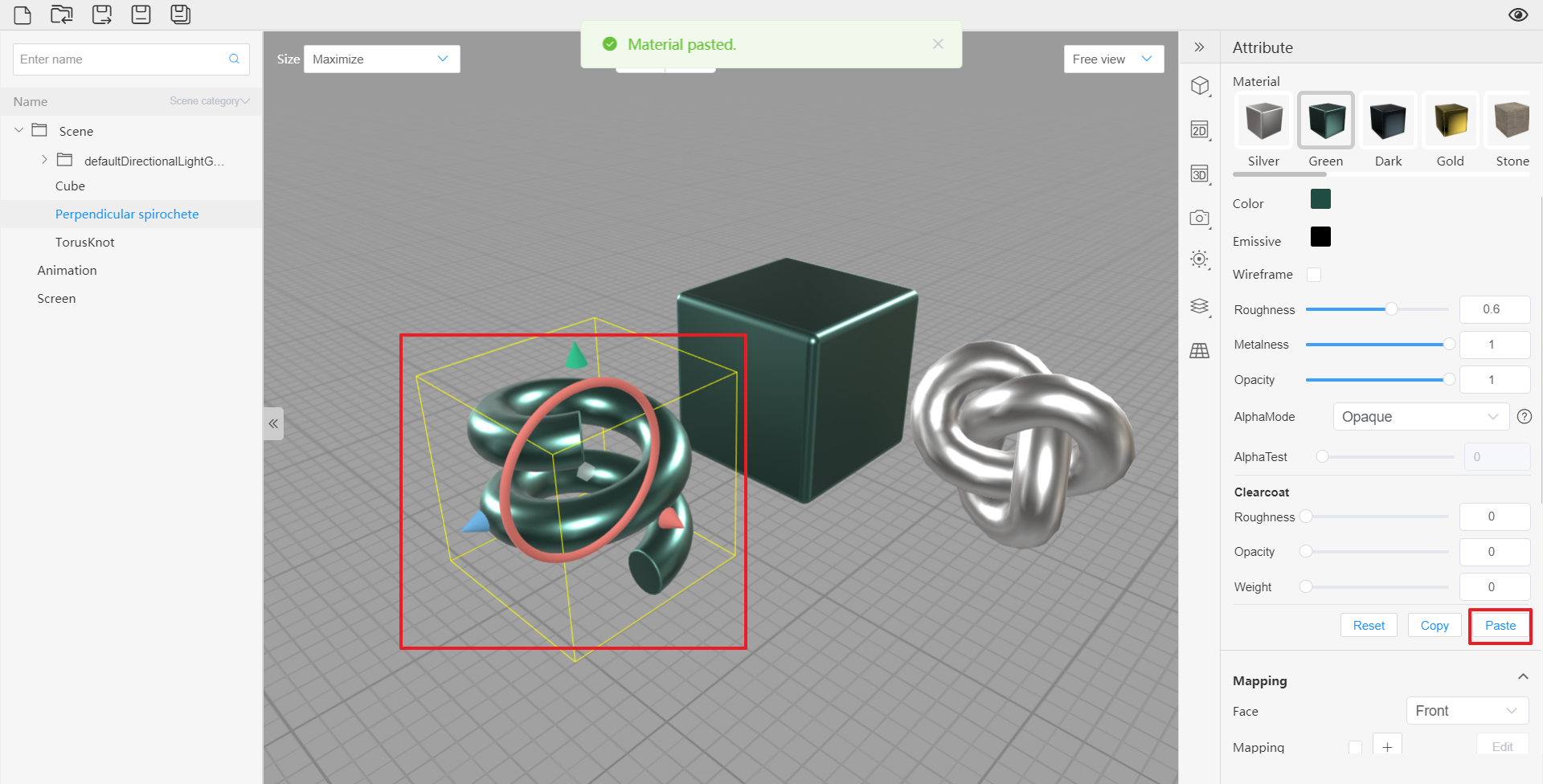Open the lighting tool

1200,259
